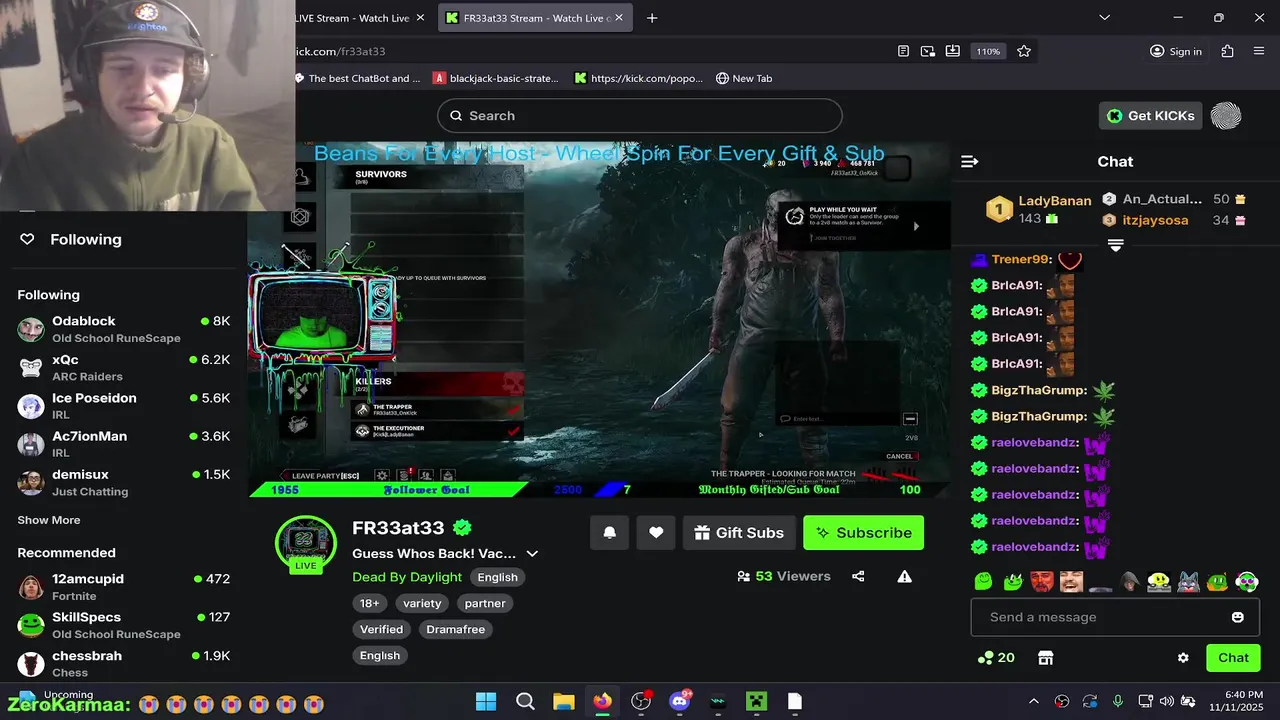The height and width of the screenshot is (720, 1280).
Task: Open the New Tab bookmark
Action: [x=744, y=78]
